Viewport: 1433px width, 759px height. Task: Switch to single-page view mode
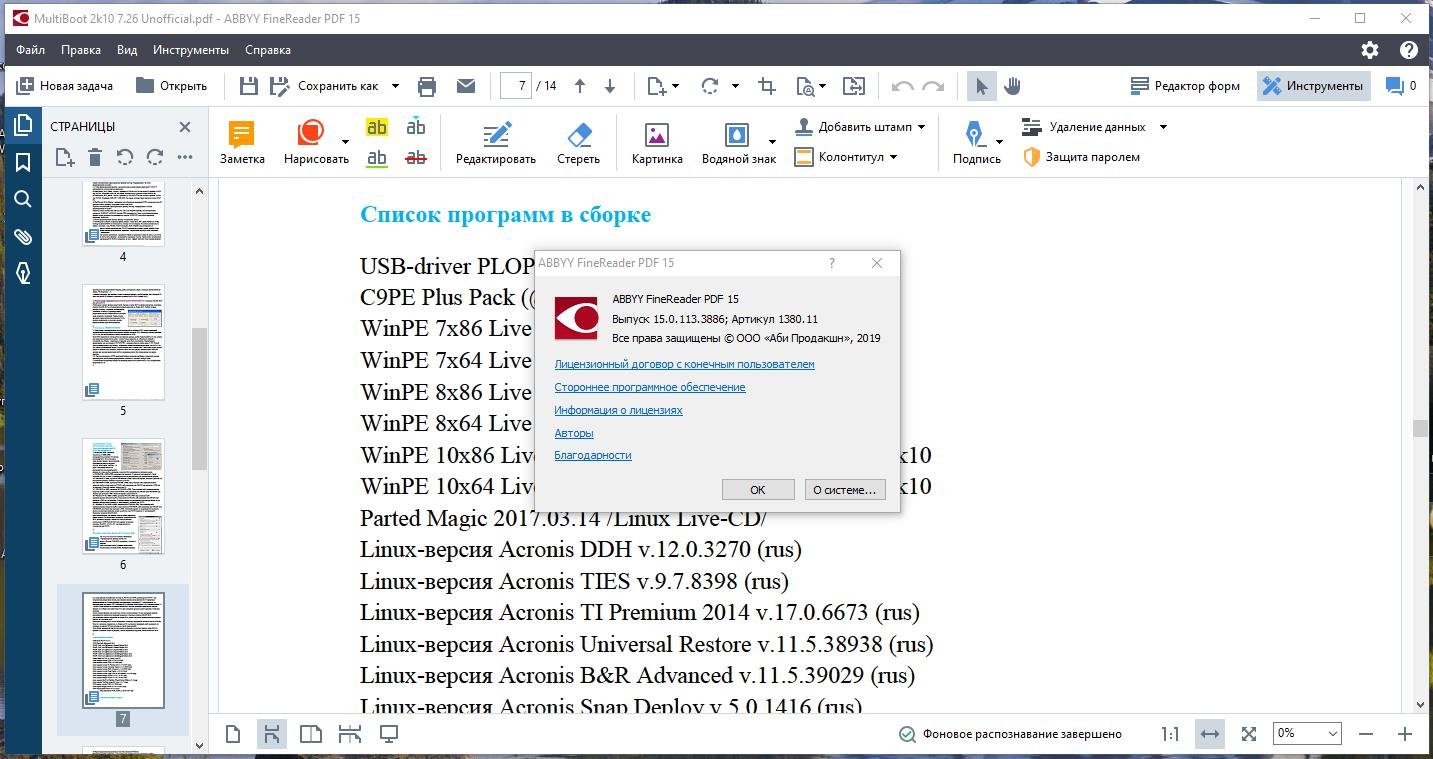[233, 734]
